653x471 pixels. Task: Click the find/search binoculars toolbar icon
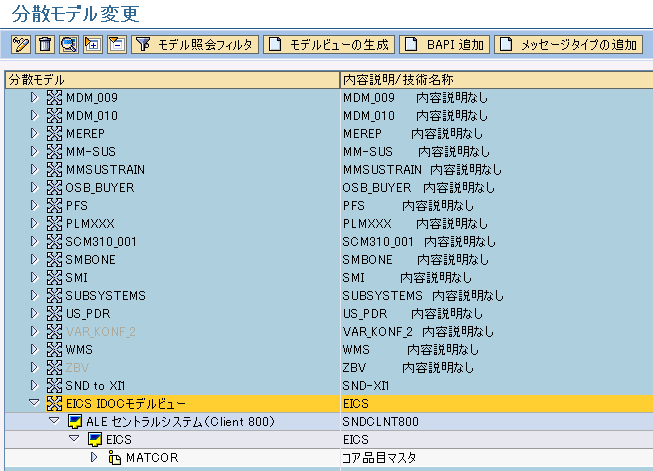[x=68, y=45]
